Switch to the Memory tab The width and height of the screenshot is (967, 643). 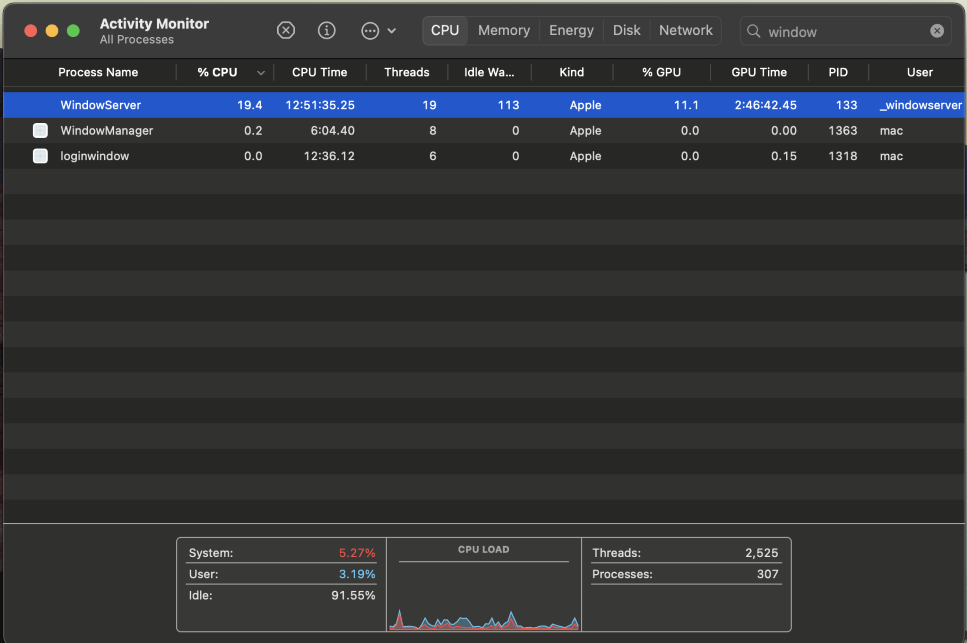click(x=504, y=30)
